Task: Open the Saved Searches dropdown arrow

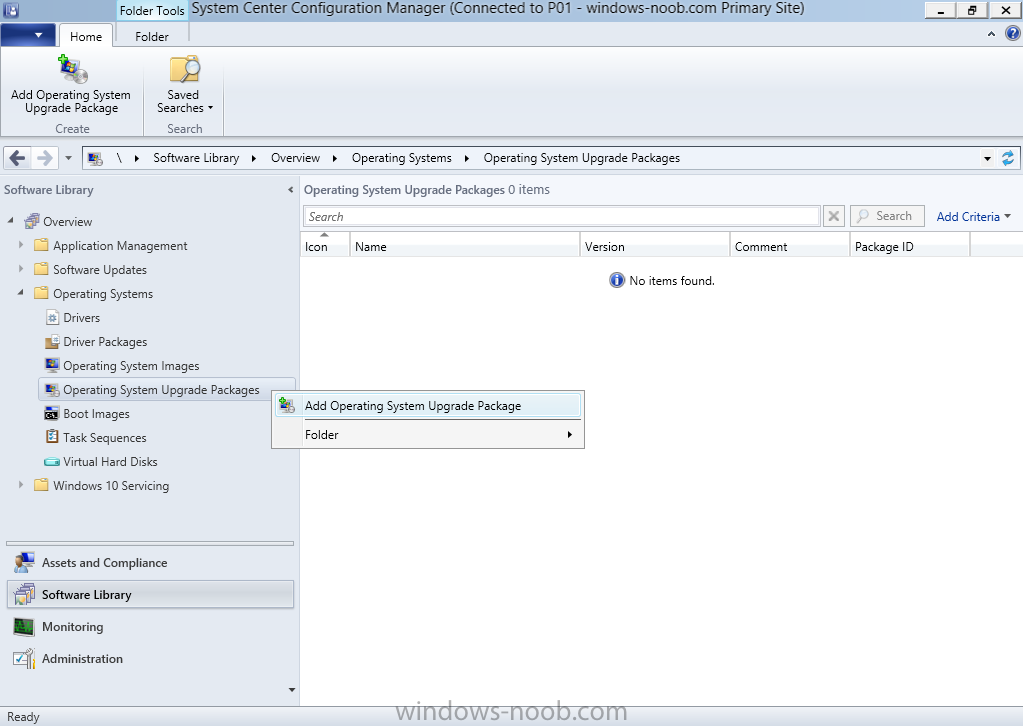Action: tap(210, 108)
